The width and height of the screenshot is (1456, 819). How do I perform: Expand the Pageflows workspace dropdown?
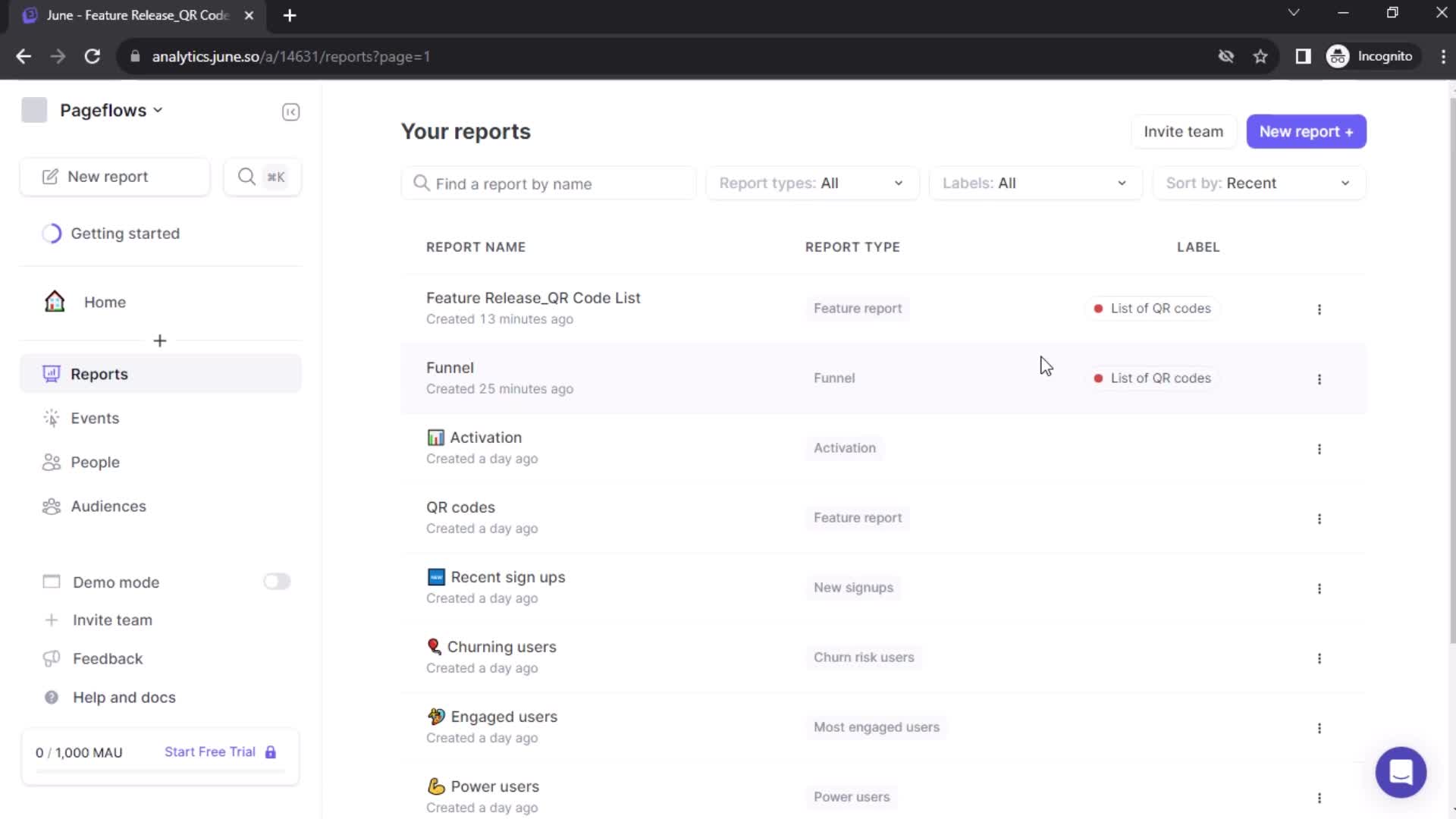pos(111,110)
